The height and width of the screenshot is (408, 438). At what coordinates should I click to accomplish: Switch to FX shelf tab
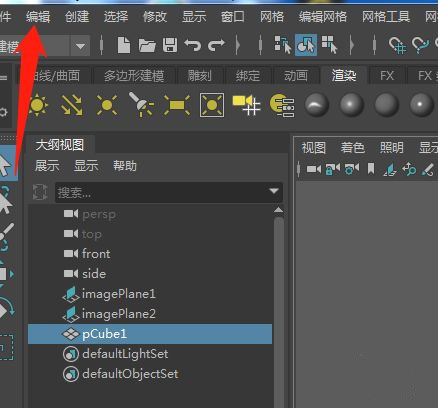click(387, 76)
